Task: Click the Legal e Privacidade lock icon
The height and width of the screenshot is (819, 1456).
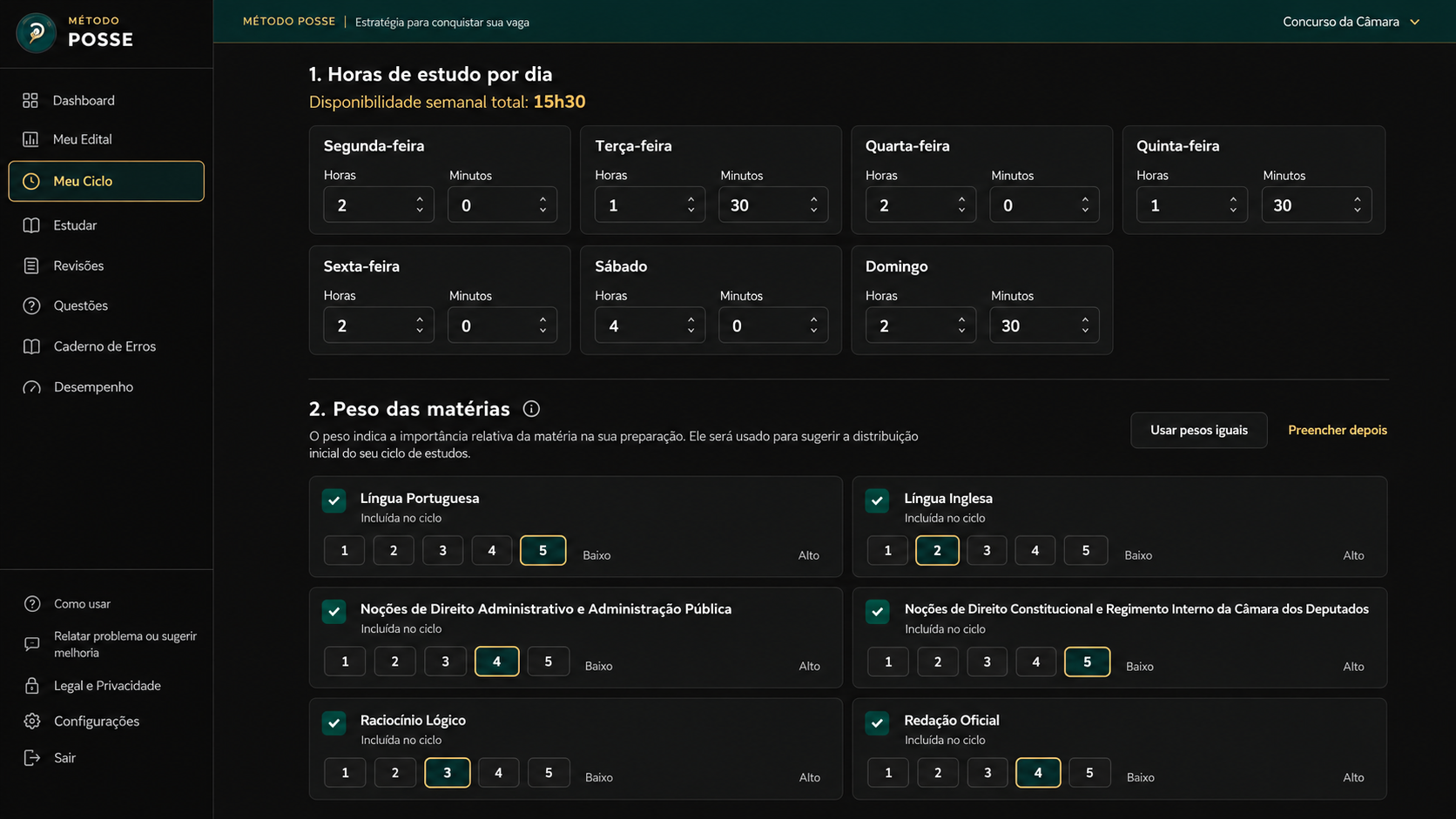Action: [32, 686]
